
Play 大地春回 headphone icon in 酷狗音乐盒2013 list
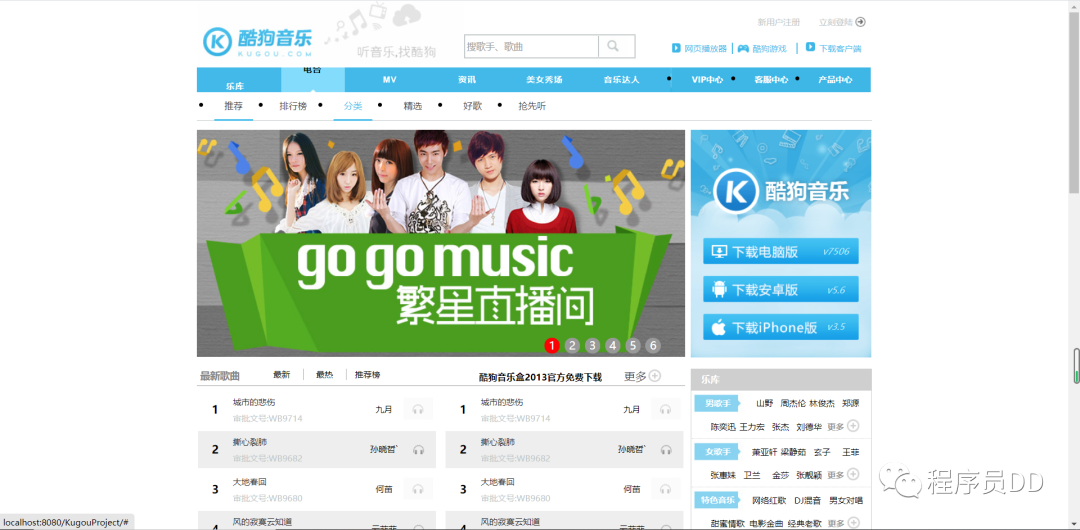665,489
